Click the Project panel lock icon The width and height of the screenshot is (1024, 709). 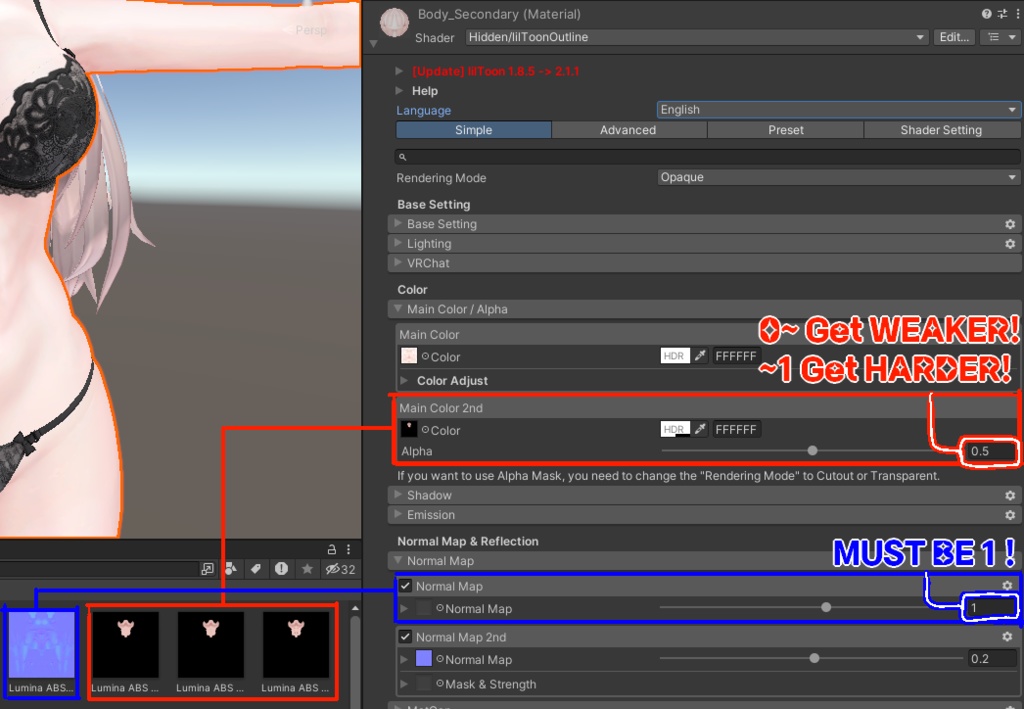[332, 549]
